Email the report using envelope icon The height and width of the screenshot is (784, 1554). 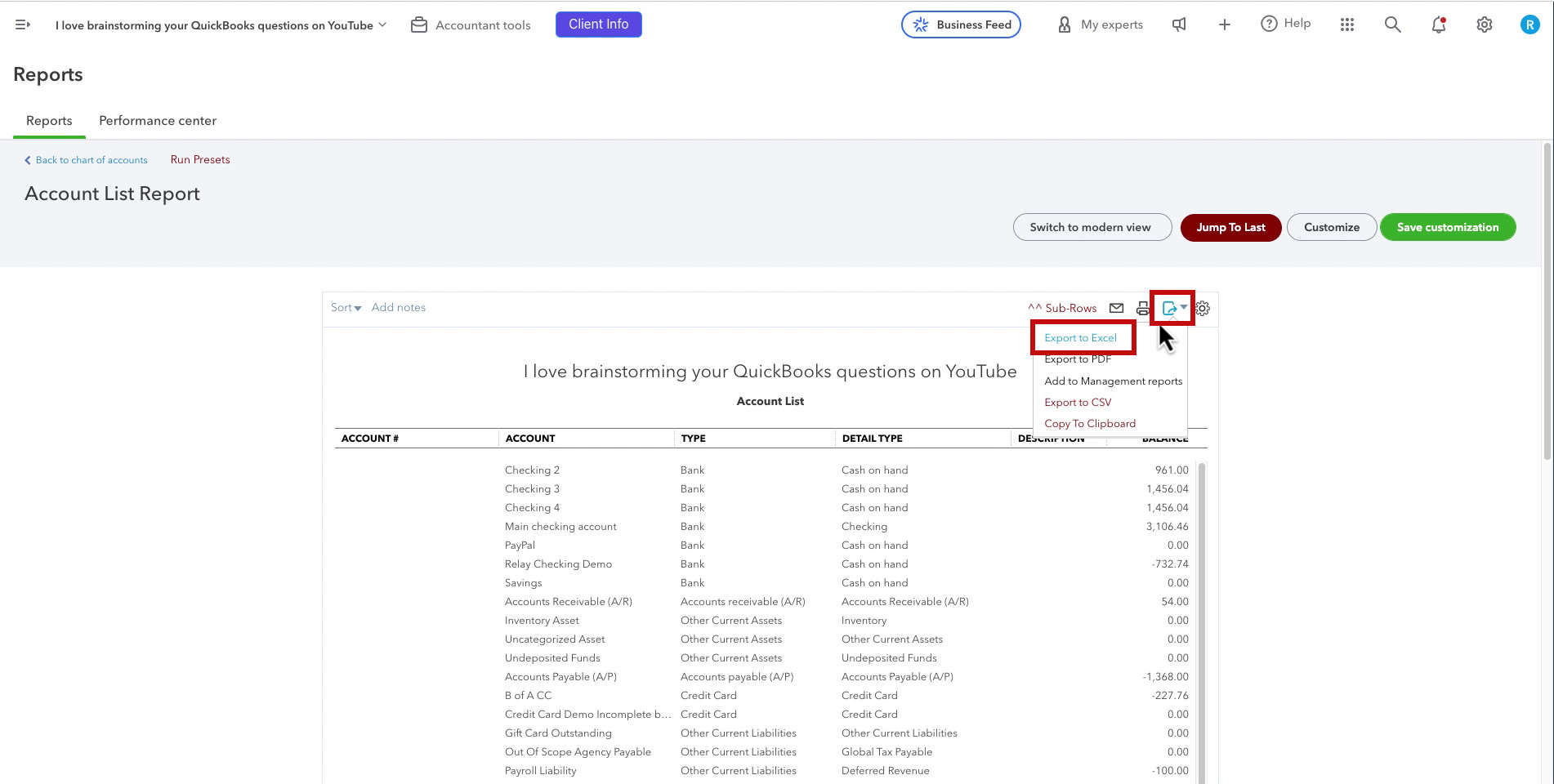point(1116,308)
